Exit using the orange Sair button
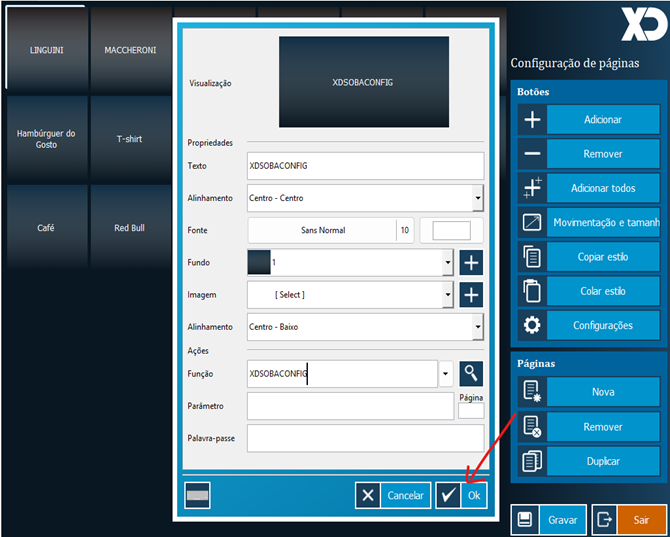The image size is (670, 537). (640, 520)
